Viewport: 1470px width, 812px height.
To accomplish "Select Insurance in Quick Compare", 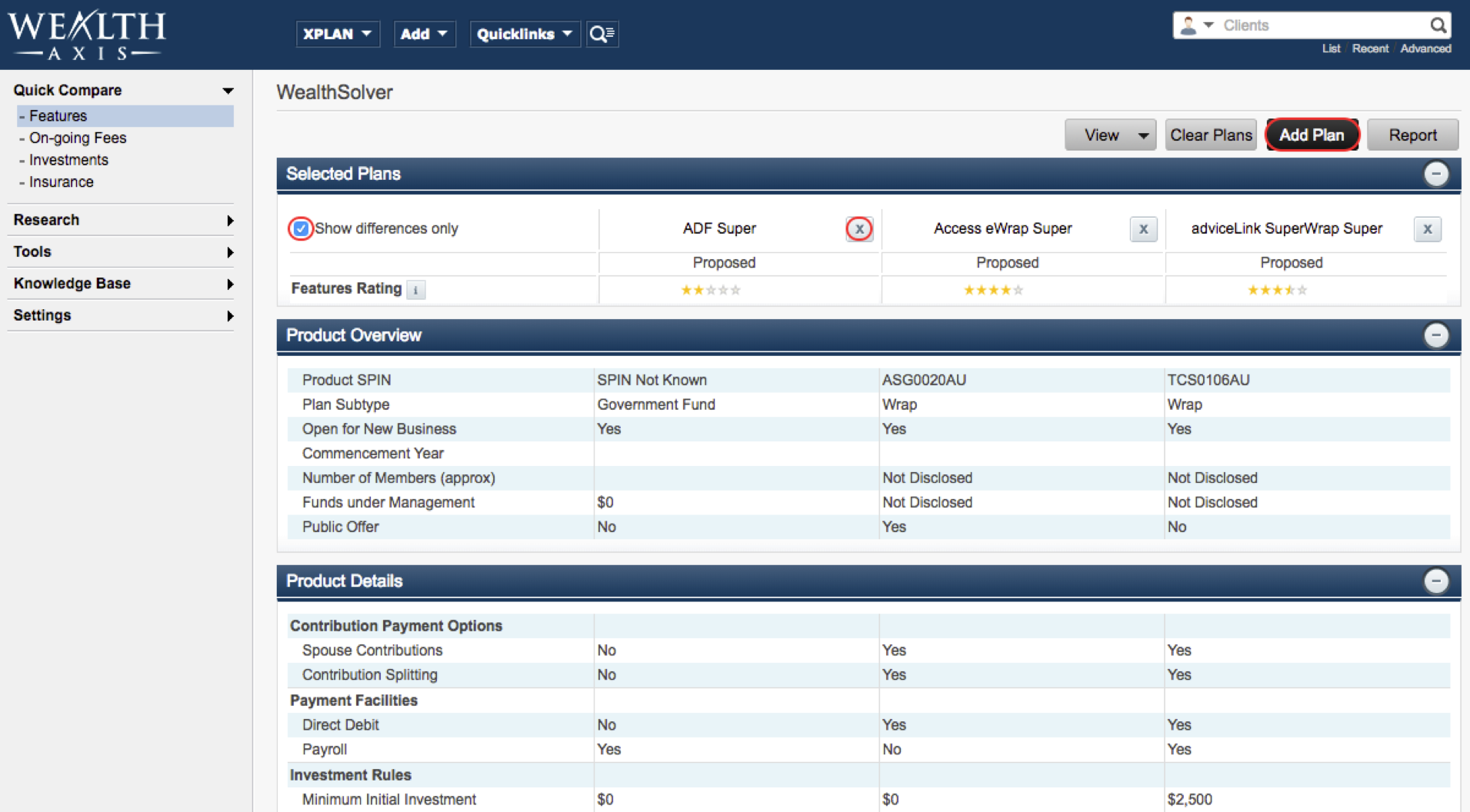I will 62,182.
